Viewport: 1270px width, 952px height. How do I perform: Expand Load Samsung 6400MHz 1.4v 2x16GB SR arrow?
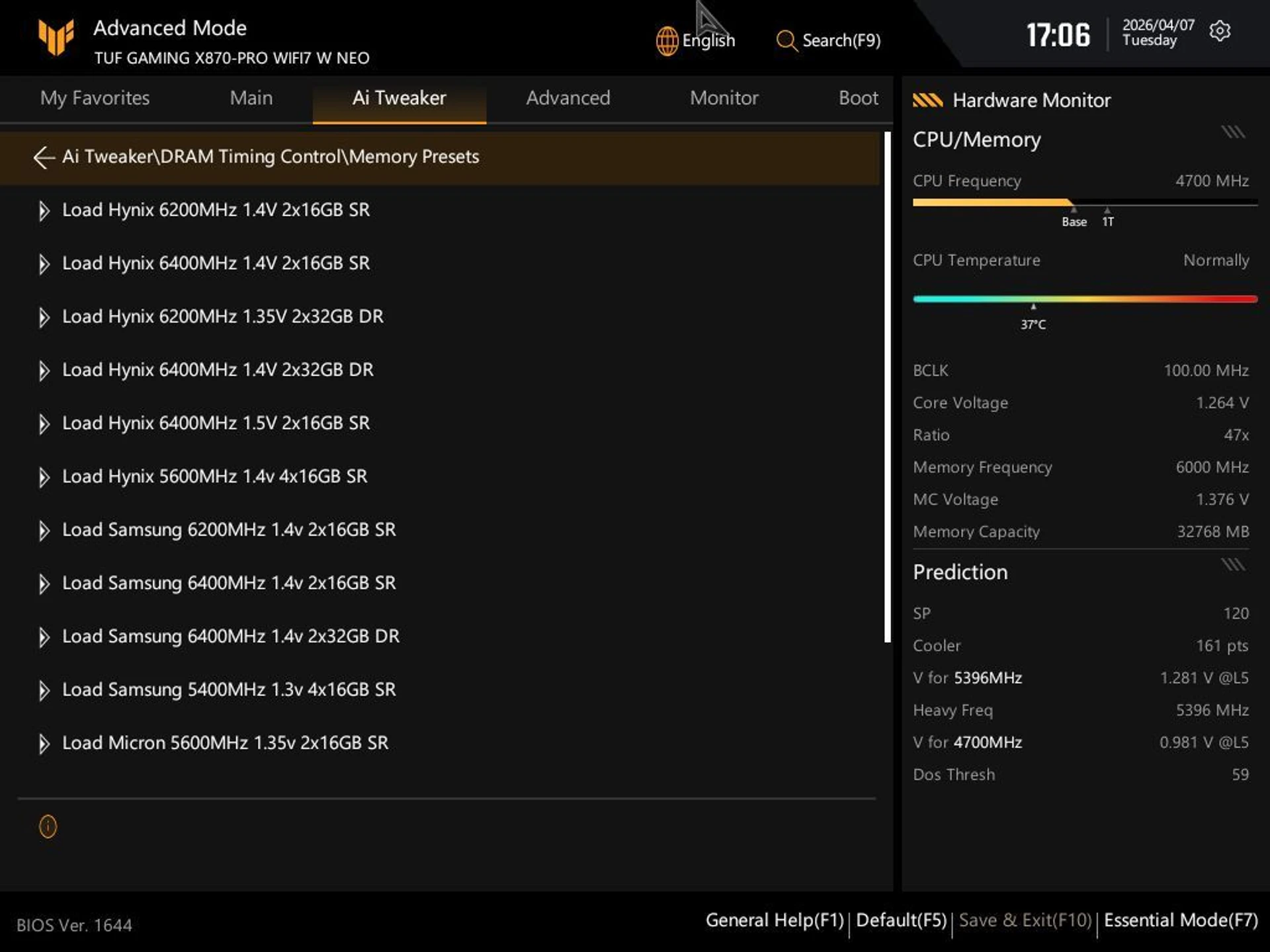click(x=44, y=584)
